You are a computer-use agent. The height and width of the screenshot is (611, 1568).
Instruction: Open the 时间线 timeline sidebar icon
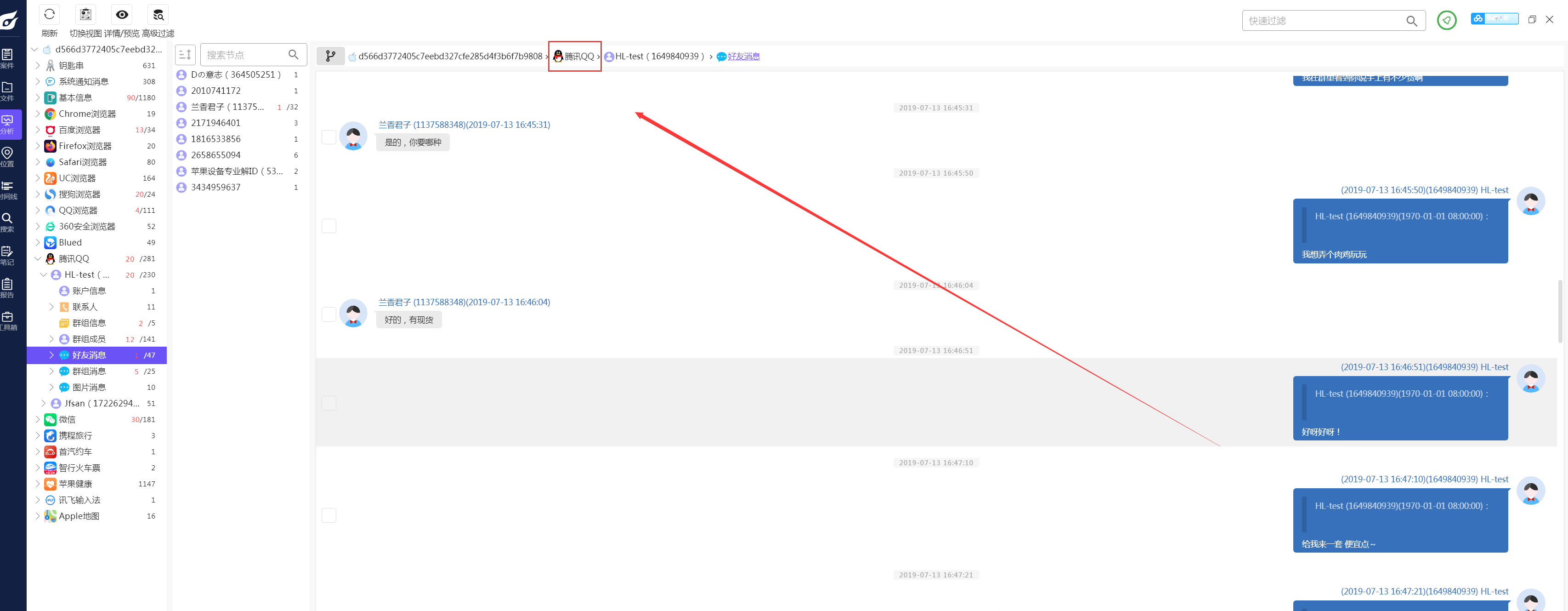point(7,186)
